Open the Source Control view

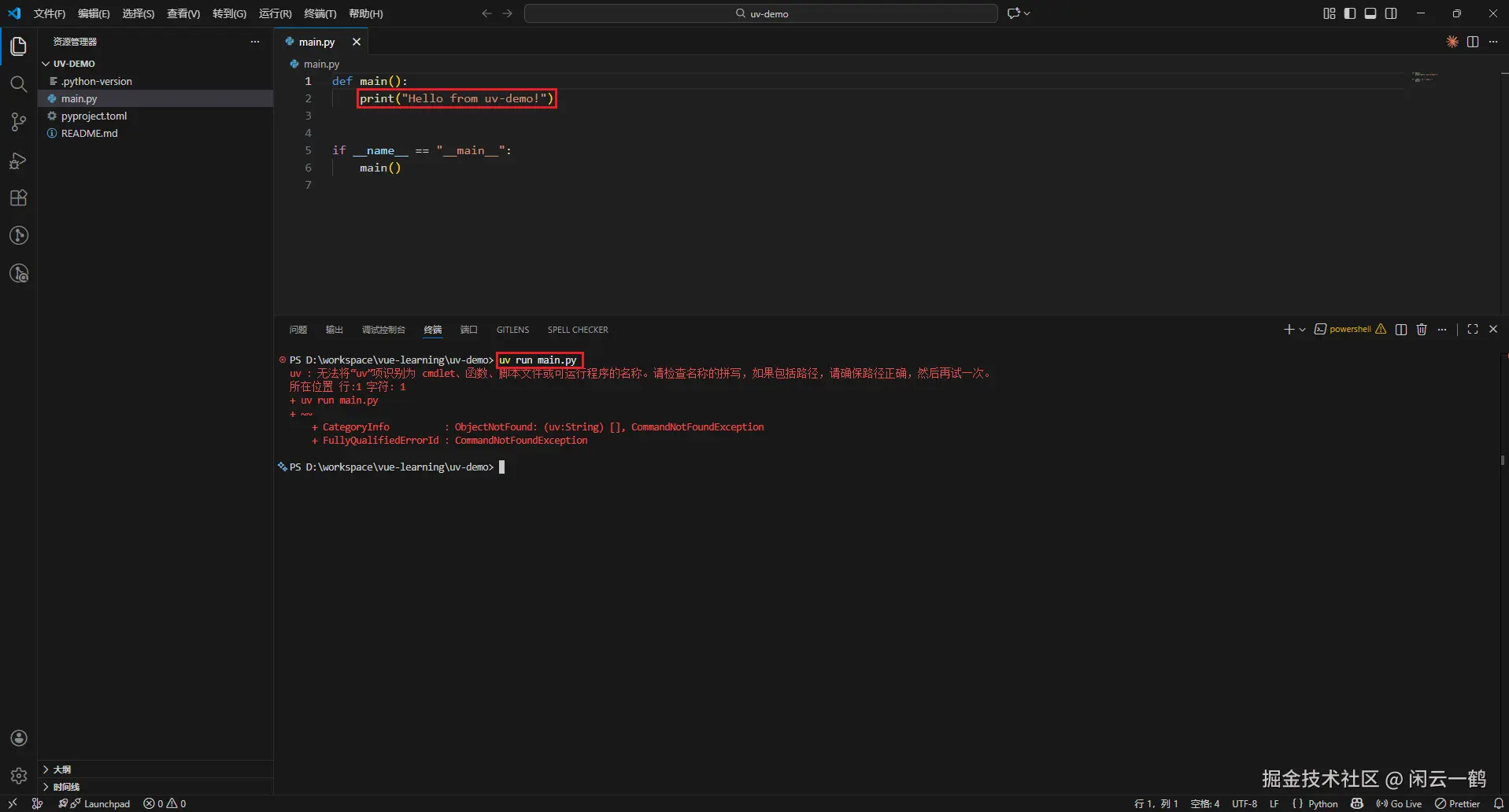[x=18, y=122]
